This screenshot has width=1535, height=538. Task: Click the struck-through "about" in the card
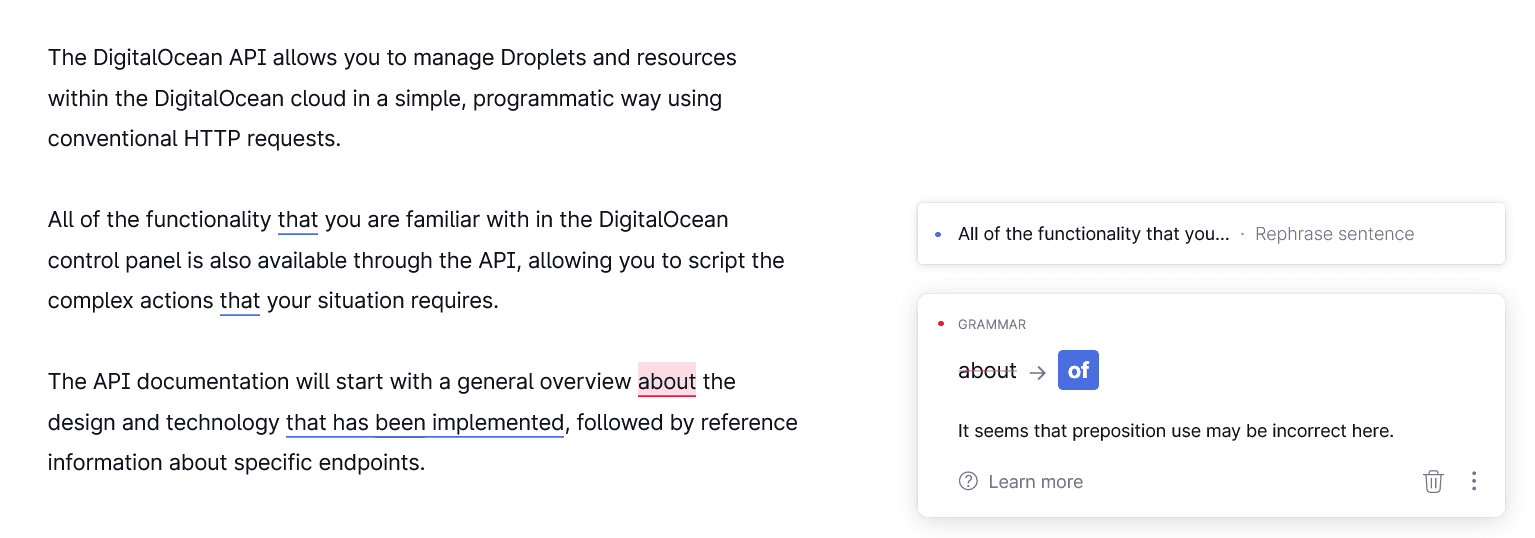click(x=987, y=371)
